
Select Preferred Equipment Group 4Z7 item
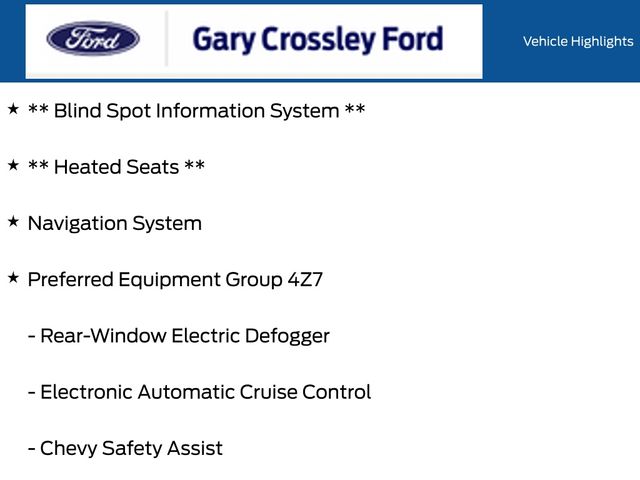[x=175, y=280]
